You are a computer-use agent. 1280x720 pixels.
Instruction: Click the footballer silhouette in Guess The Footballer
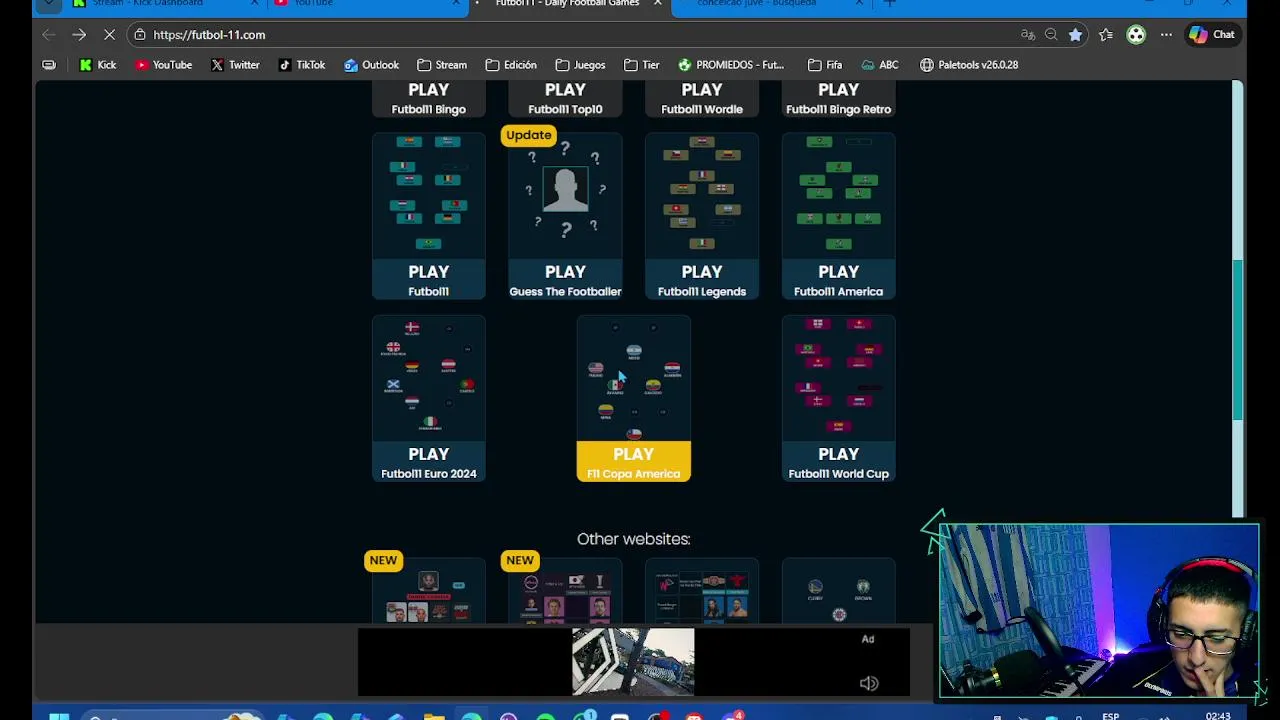565,189
